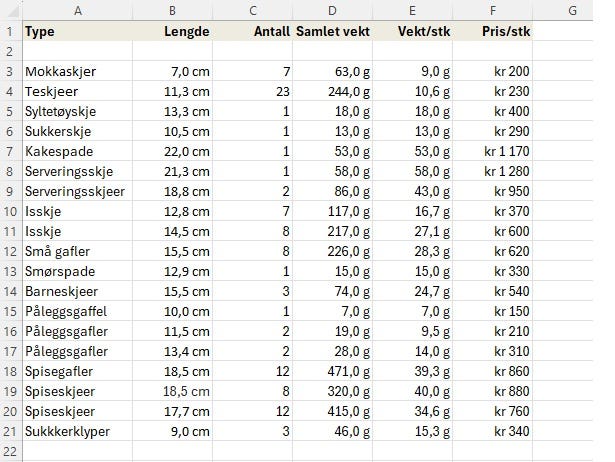This screenshot has width=615, height=462.
Task: Select column A header
Action: coord(77,10)
